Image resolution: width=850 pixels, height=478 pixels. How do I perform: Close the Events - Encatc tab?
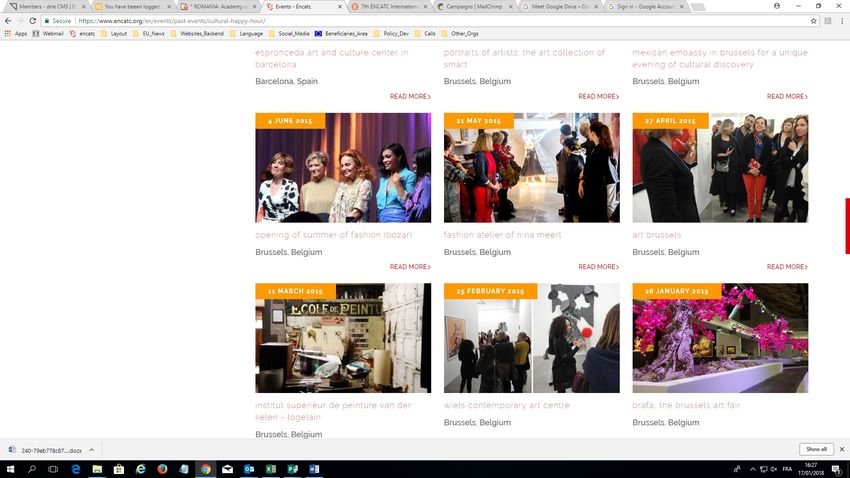pos(340,7)
